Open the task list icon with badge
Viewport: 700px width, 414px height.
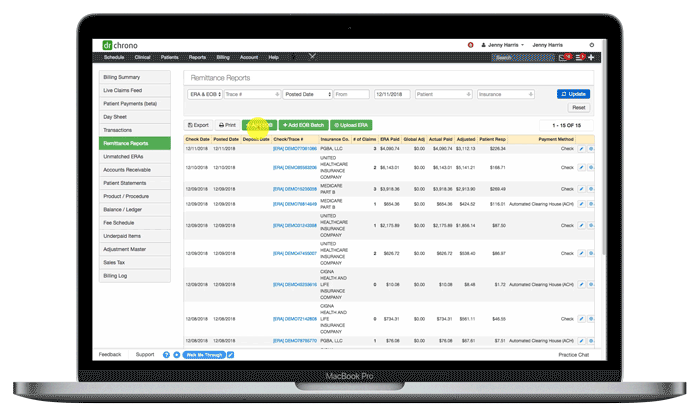coord(579,57)
